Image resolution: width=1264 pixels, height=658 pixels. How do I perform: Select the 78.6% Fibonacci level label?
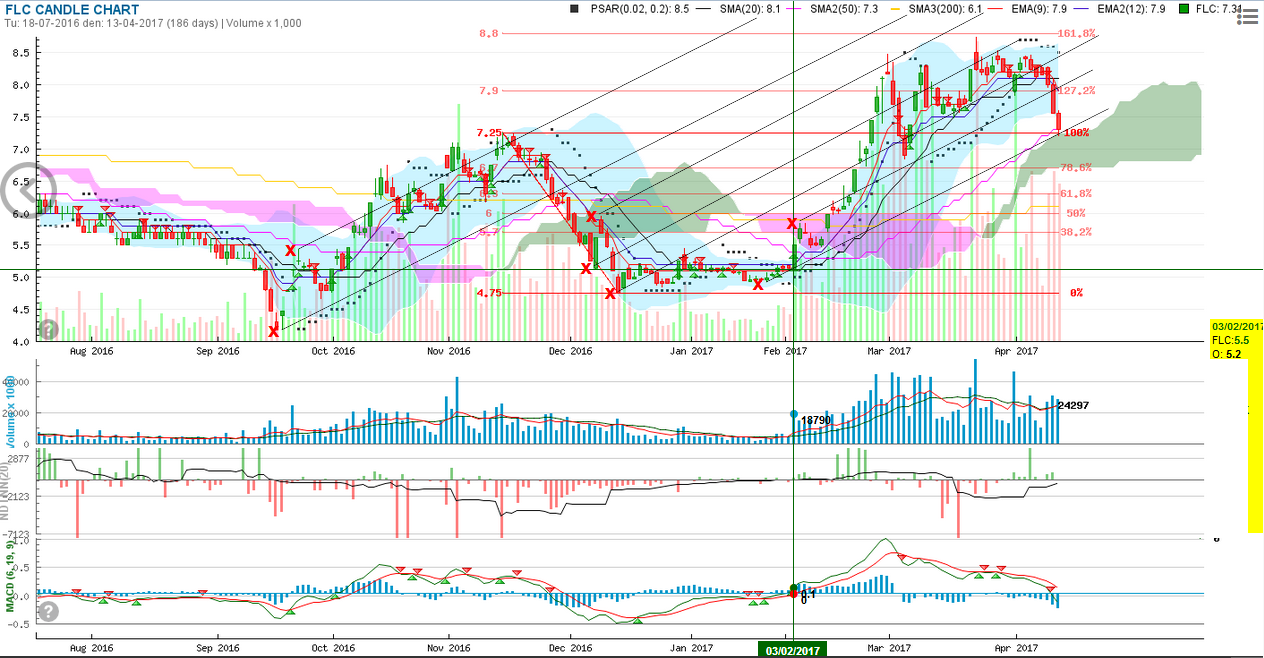point(1075,167)
